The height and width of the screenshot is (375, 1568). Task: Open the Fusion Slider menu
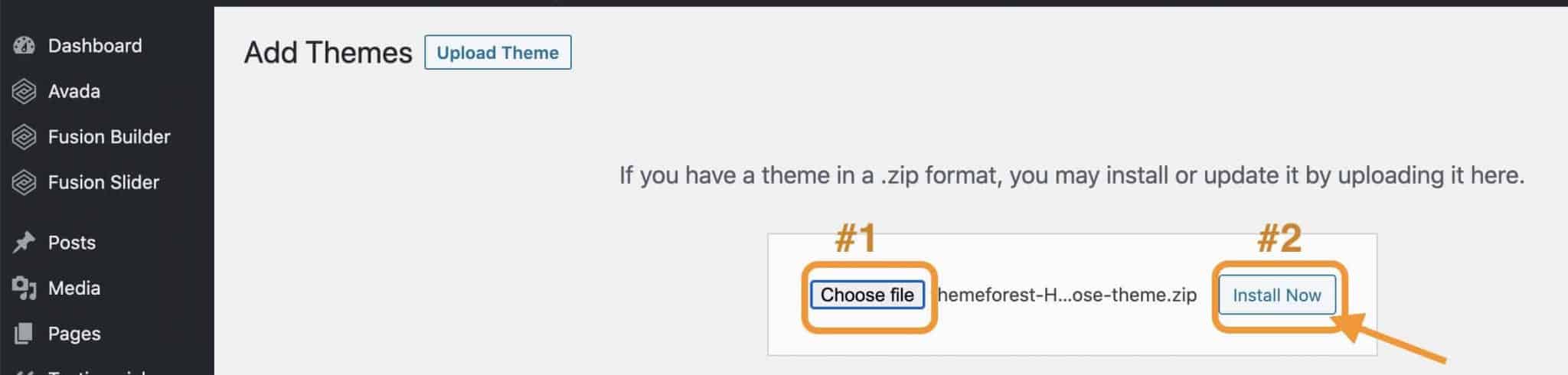point(103,183)
